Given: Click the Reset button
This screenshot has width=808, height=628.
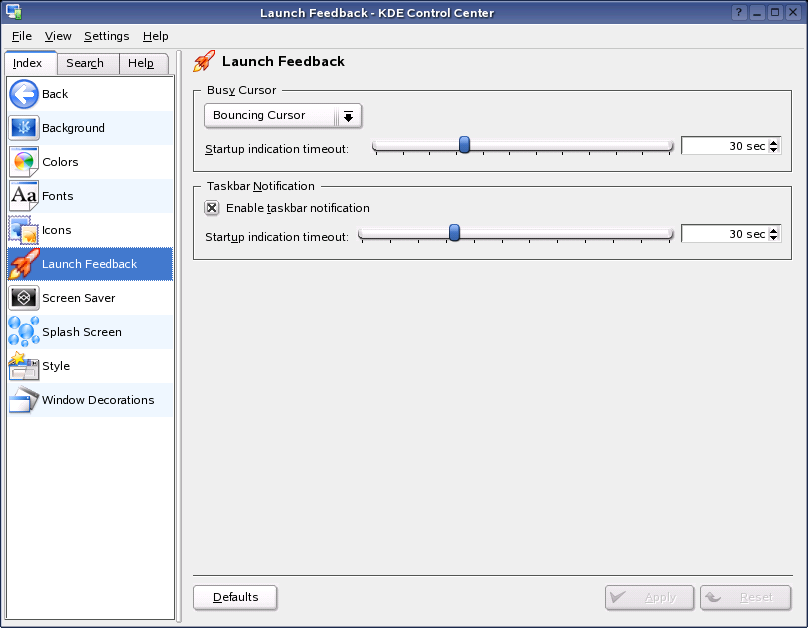Looking at the screenshot, I should (745, 597).
